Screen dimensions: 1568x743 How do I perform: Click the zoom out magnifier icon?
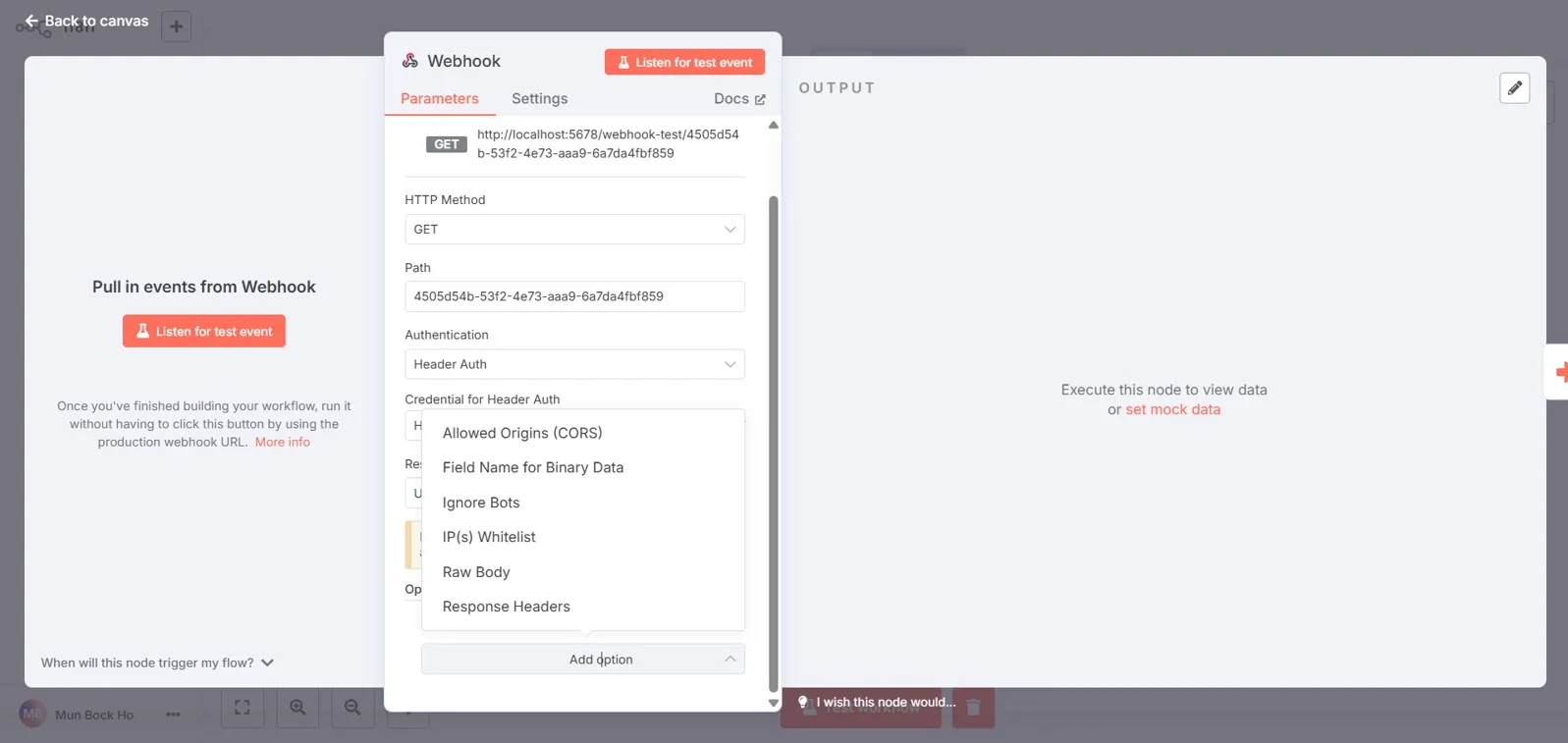(x=352, y=707)
